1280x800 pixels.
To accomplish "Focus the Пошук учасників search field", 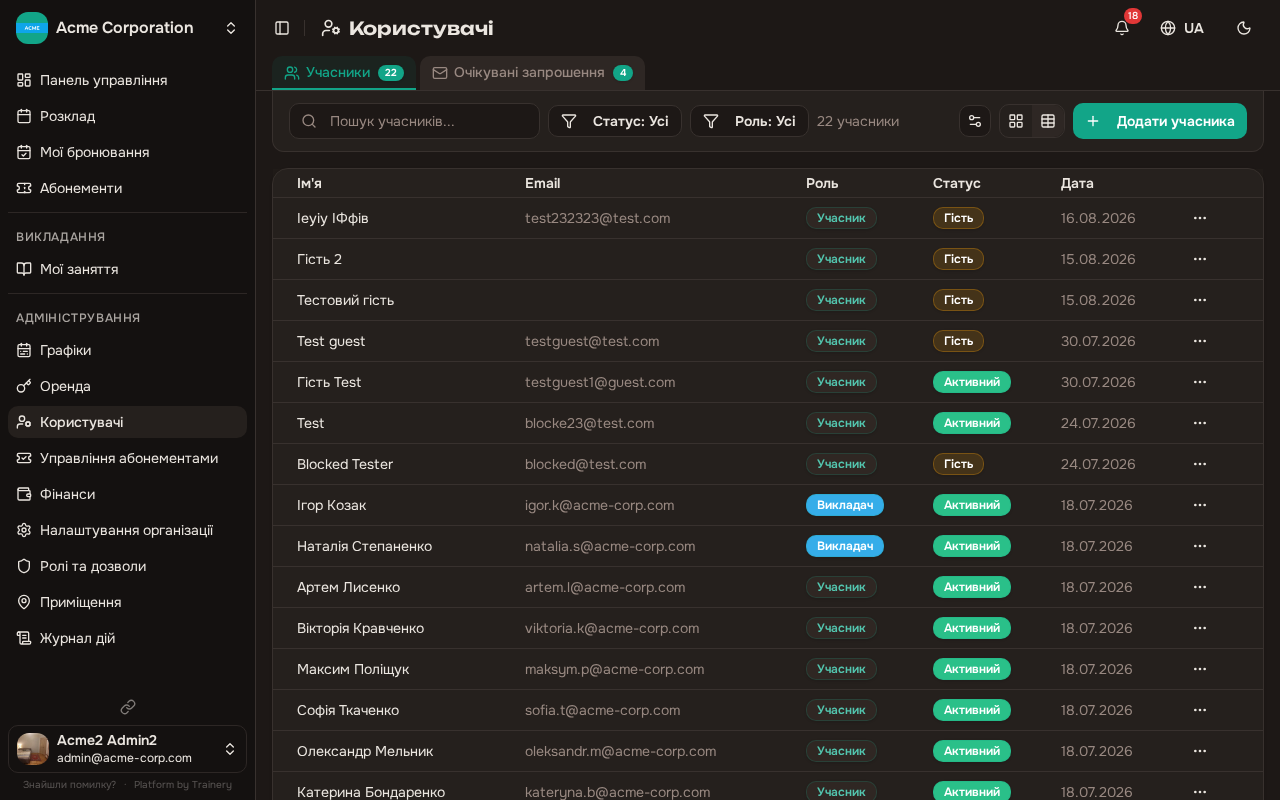I will (414, 121).
